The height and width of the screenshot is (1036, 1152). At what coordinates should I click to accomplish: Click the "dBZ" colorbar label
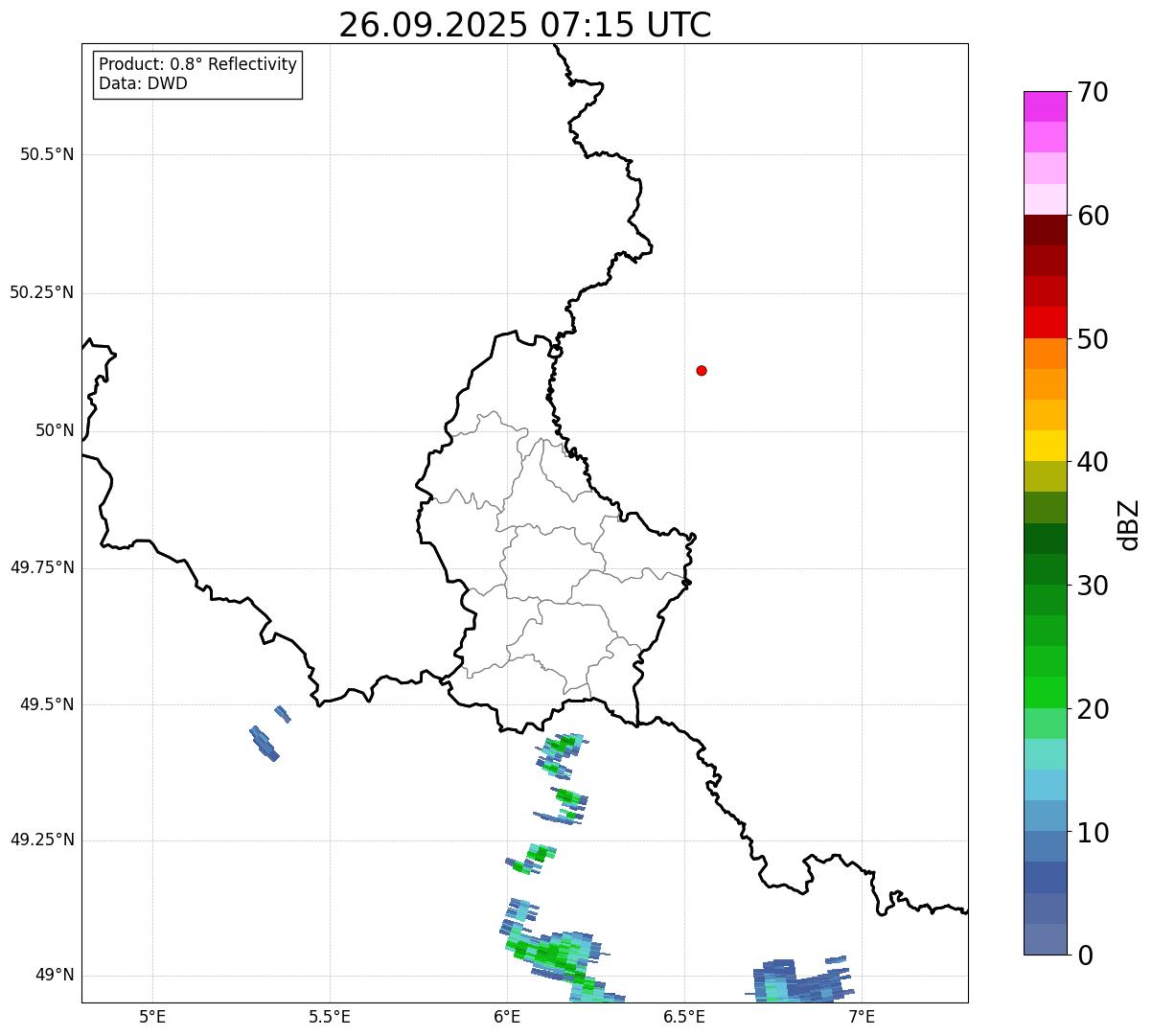coord(1129,524)
